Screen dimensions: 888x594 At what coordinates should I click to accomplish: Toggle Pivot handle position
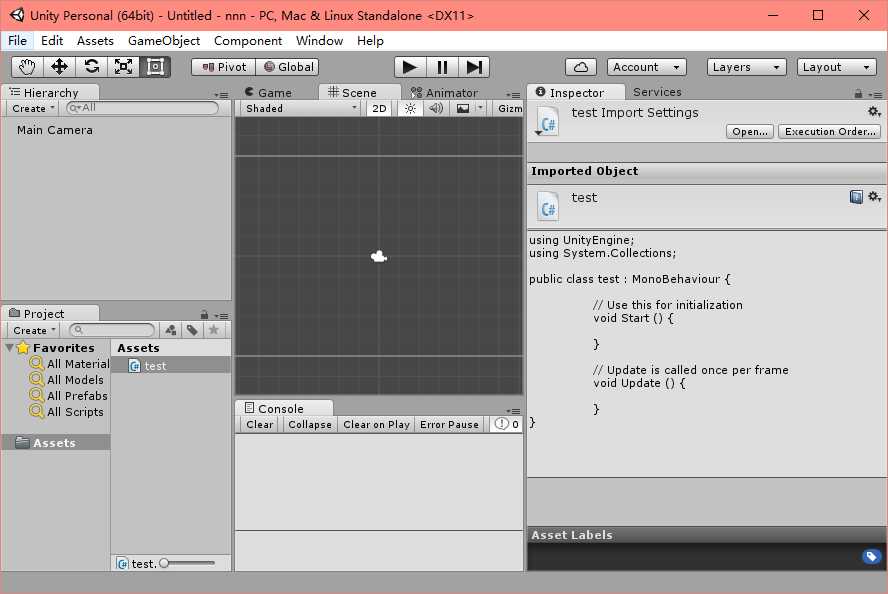click(224, 67)
